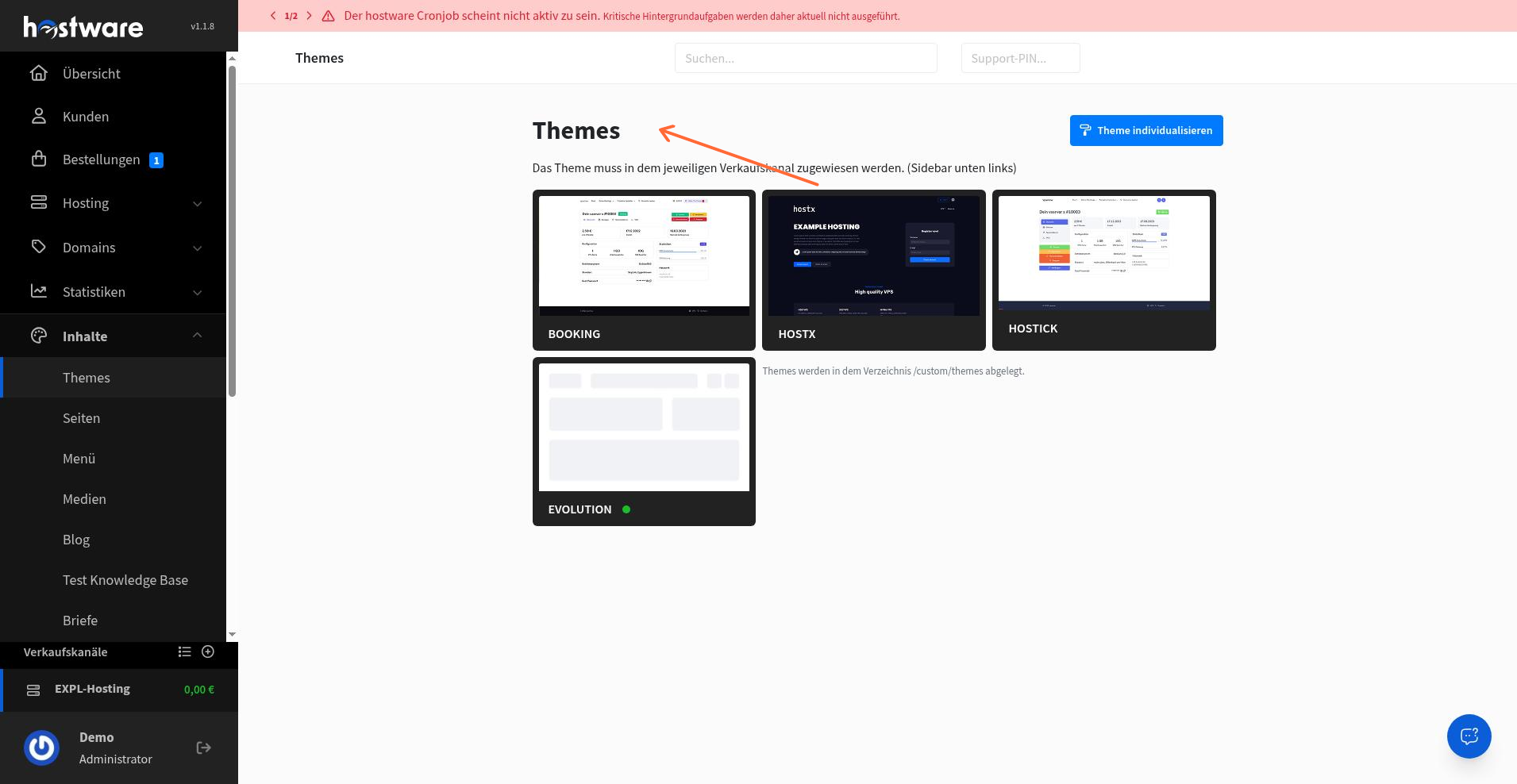
Task: Click the Bestellungen shopping bag icon
Action: [39, 159]
